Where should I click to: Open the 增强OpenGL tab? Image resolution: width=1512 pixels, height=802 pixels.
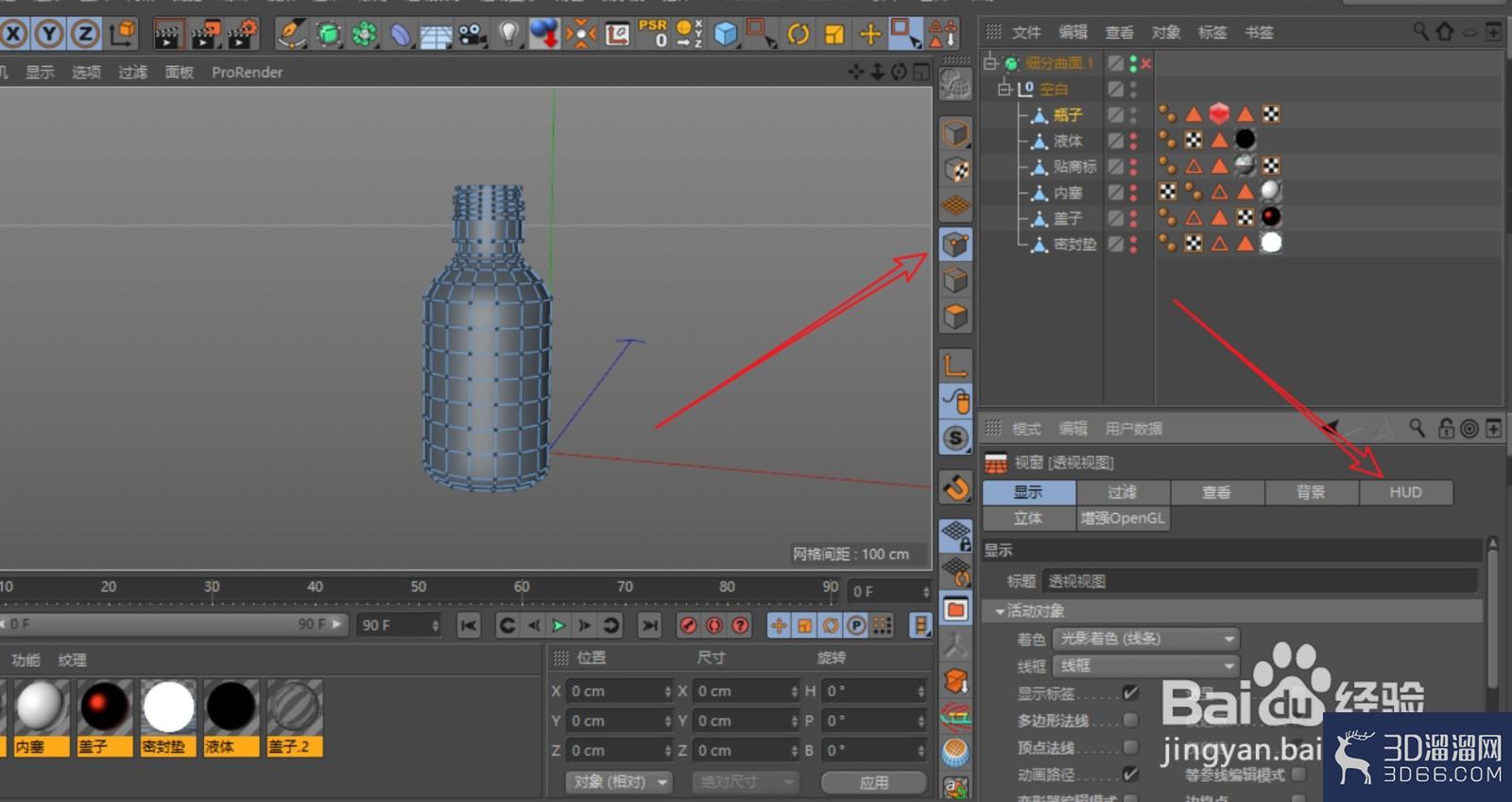(x=1123, y=519)
